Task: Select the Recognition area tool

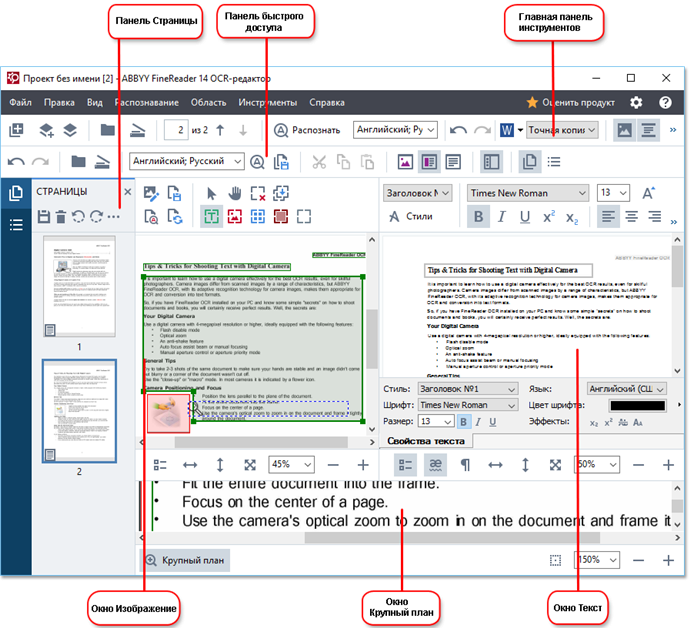Action: point(304,216)
